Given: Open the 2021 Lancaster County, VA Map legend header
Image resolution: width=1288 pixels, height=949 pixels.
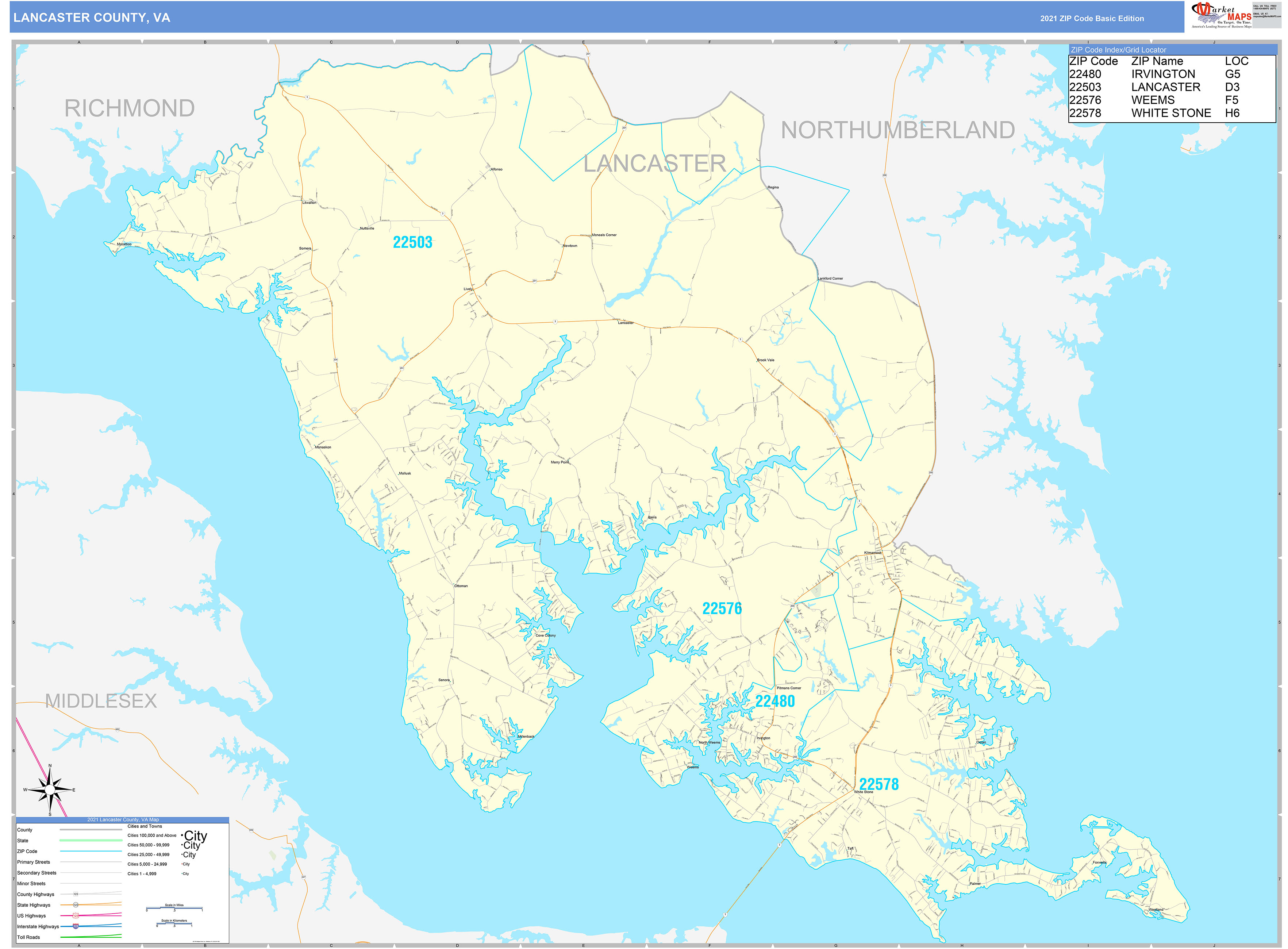Looking at the screenshot, I should [123, 820].
